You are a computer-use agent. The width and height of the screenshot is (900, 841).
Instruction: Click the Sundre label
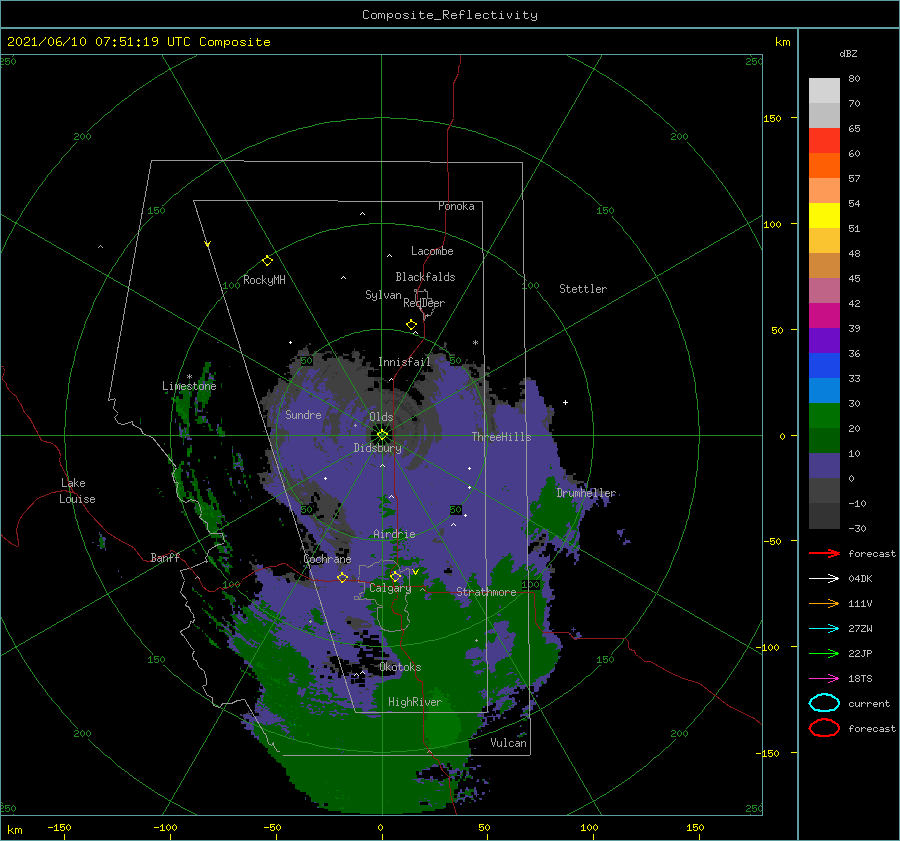click(303, 415)
